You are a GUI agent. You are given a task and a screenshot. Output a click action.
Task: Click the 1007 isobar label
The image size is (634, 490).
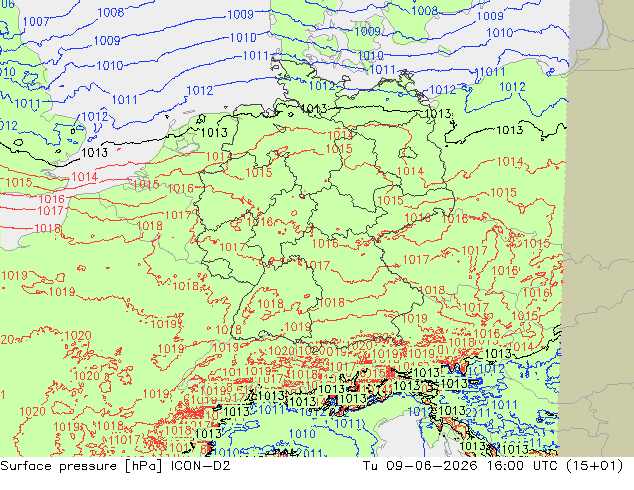(36, 21)
